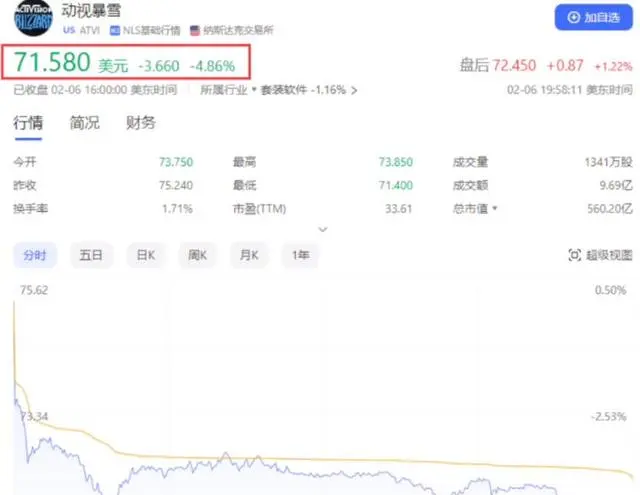
Task: Click current price 71.580
Action: 52,62
